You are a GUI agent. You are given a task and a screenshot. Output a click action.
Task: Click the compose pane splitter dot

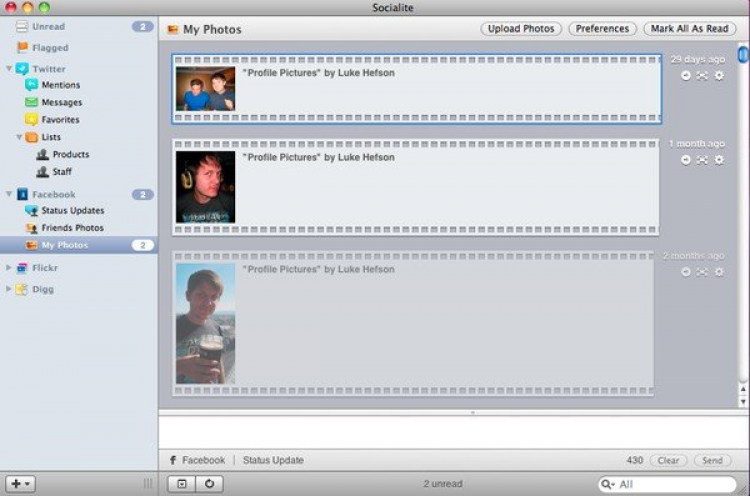[x=473, y=412]
